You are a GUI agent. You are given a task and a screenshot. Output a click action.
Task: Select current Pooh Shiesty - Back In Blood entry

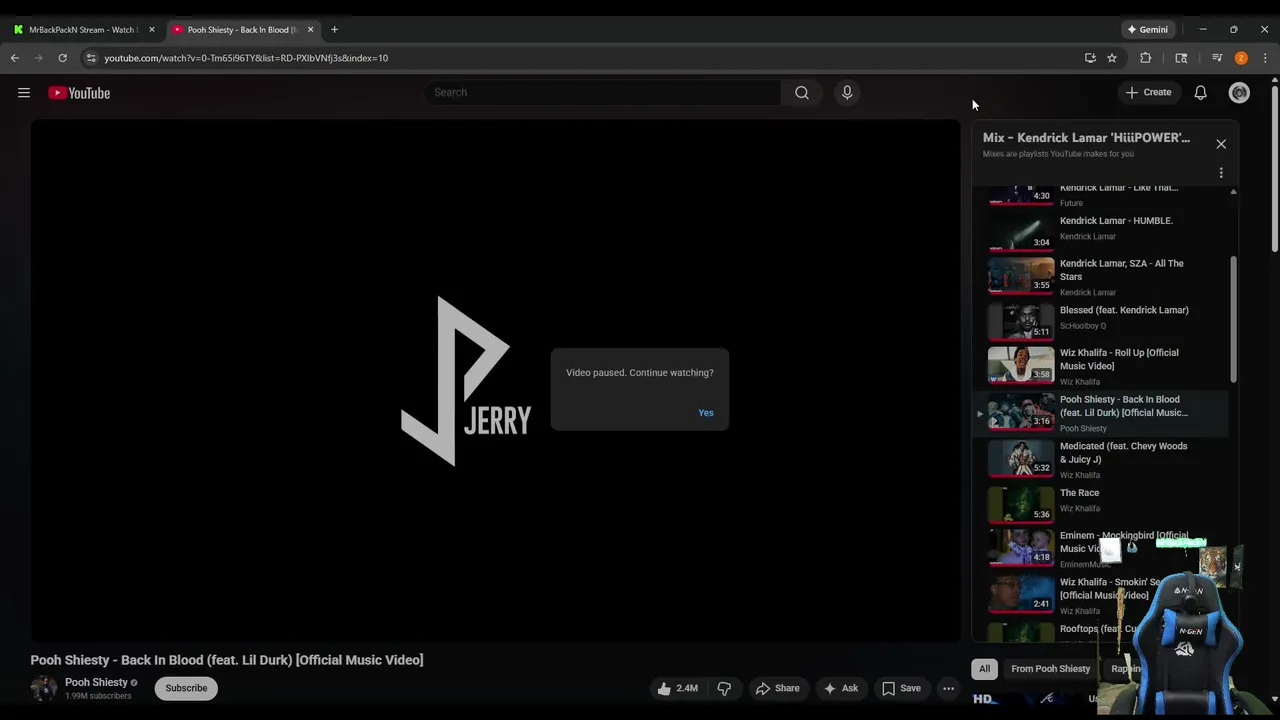point(1104,413)
